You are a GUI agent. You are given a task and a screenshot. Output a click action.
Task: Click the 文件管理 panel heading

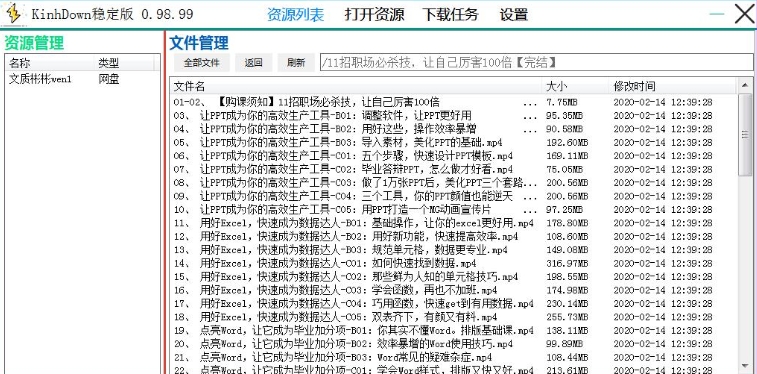tap(199, 43)
